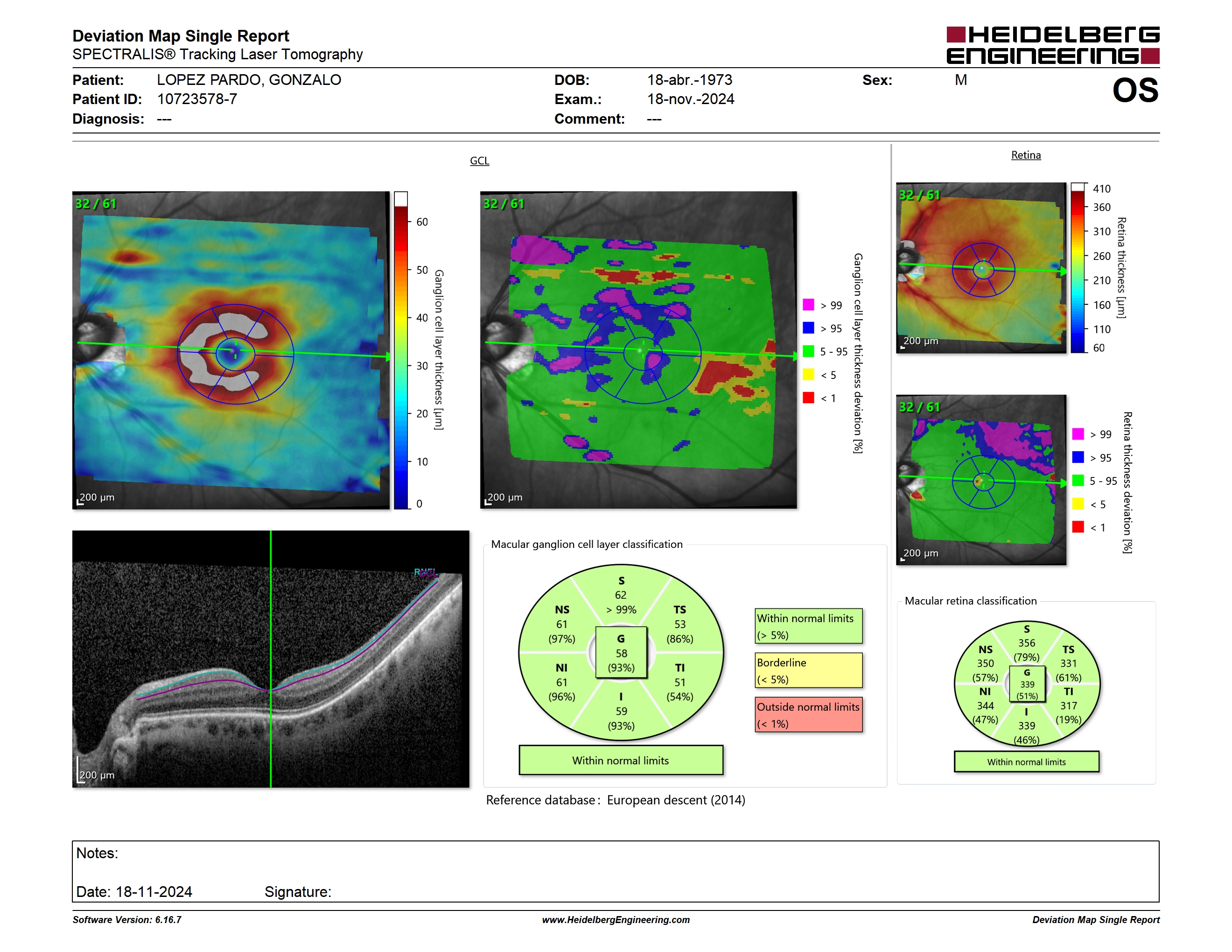Click the retina sector NS value 350
This screenshot has width=1232, height=952.
986,664
